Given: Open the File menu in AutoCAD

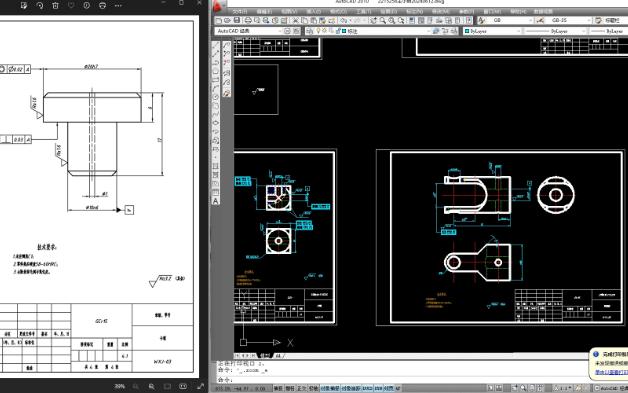Looking at the screenshot, I should (x=240, y=12).
